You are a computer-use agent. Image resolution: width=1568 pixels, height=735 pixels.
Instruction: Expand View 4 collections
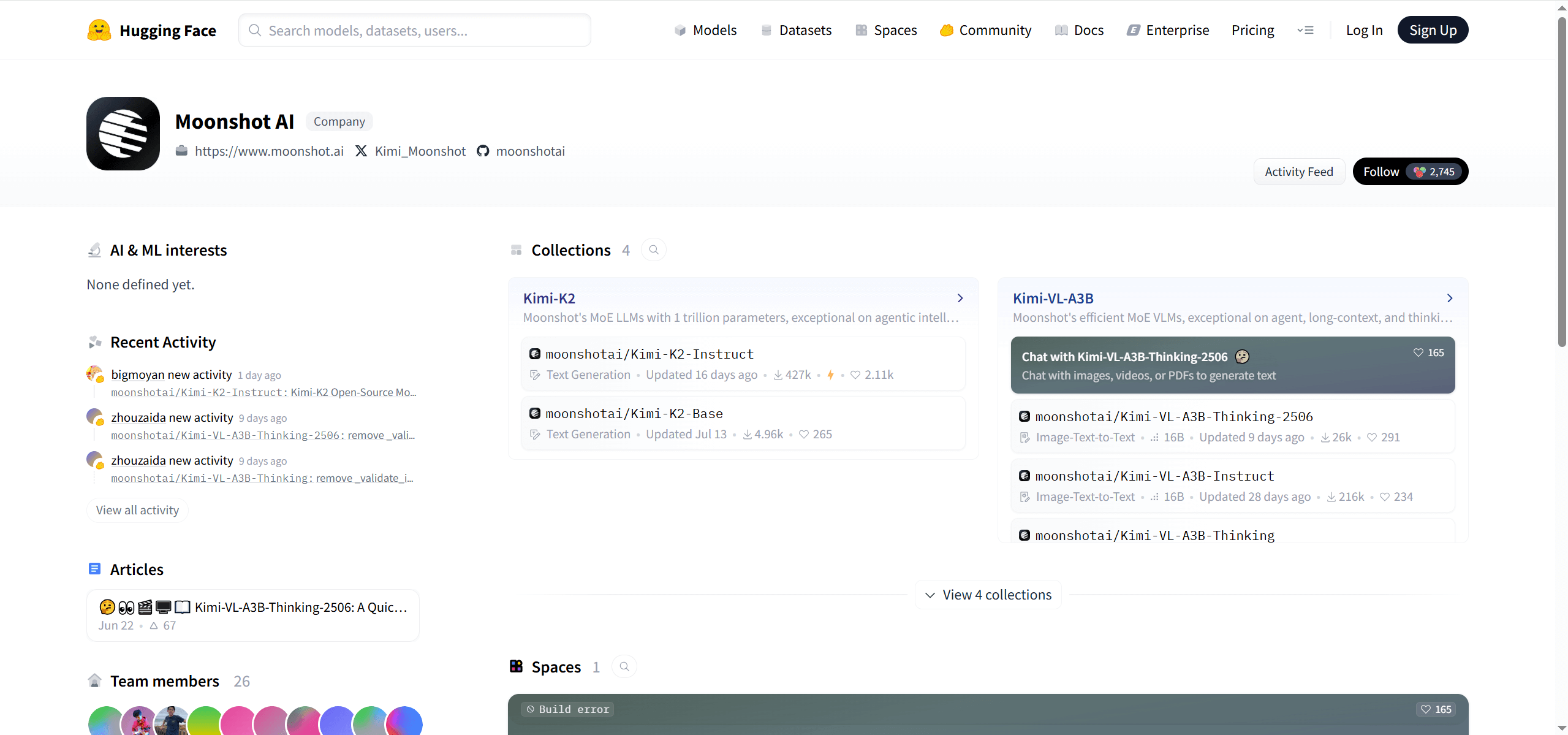point(988,595)
